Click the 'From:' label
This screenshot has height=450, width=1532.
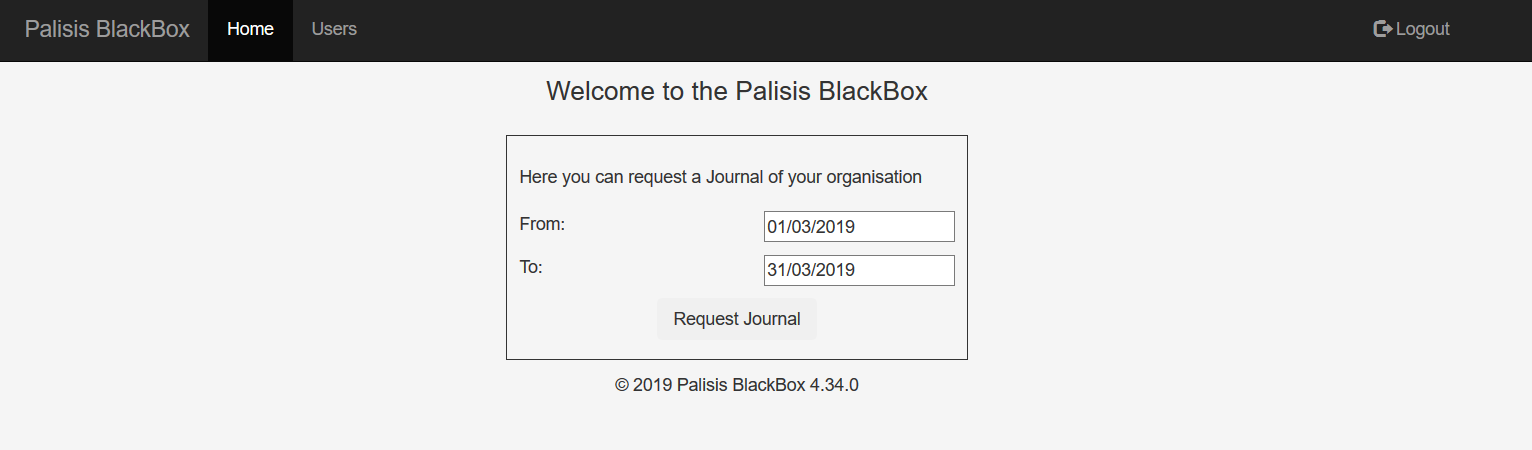tap(542, 224)
